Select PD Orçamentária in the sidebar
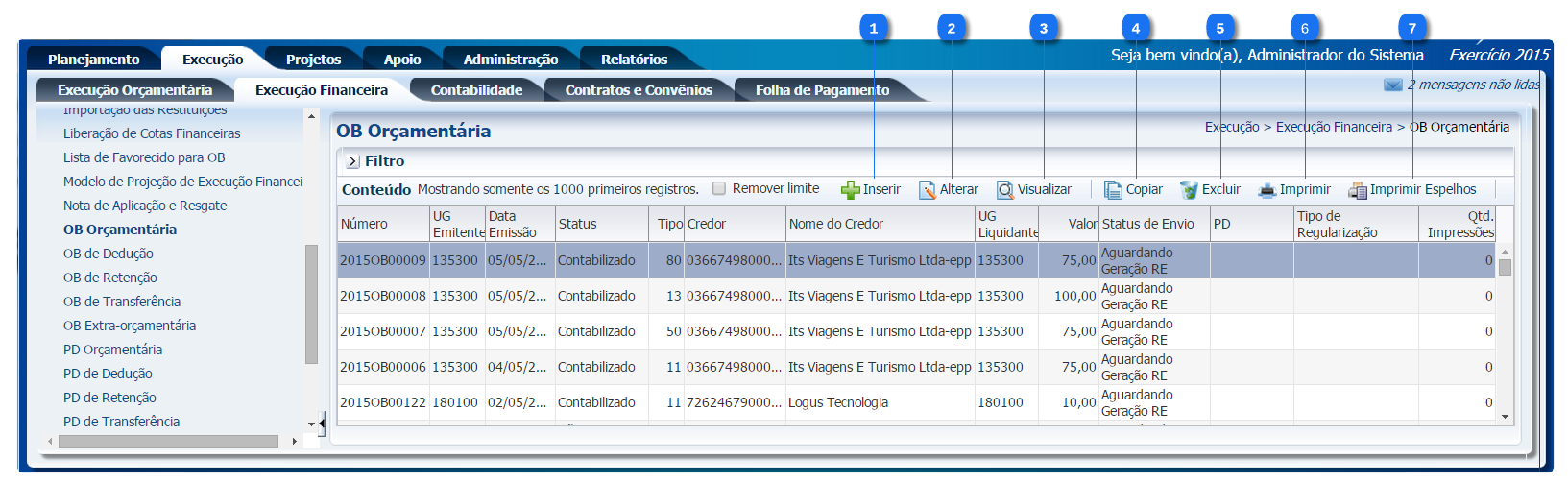The height and width of the screenshot is (484, 1568). [112, 350]
